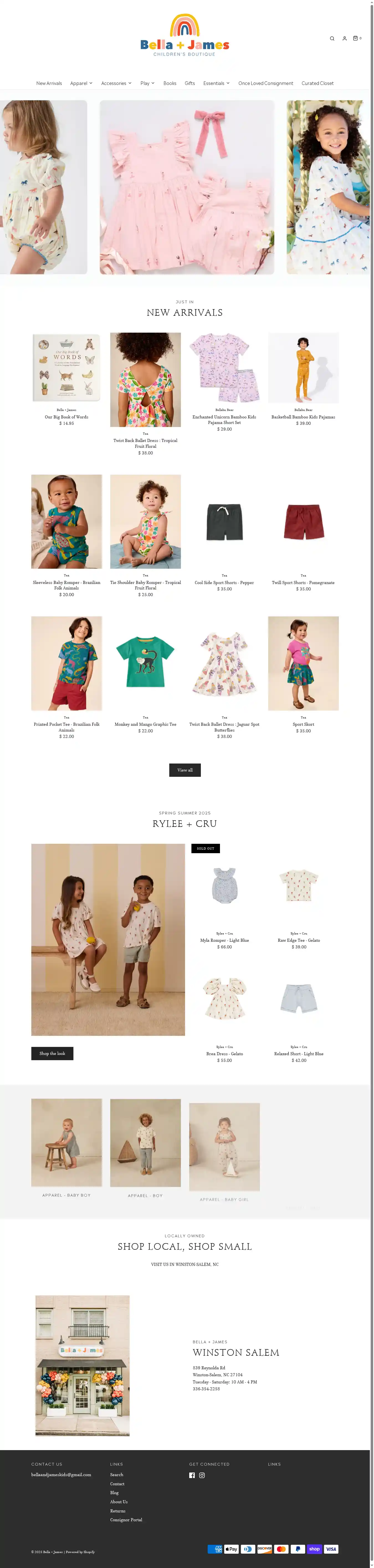Open Once Loved Consignment menu item
374x1568 pixels.
pyautogui.click(x=266, y=83)
